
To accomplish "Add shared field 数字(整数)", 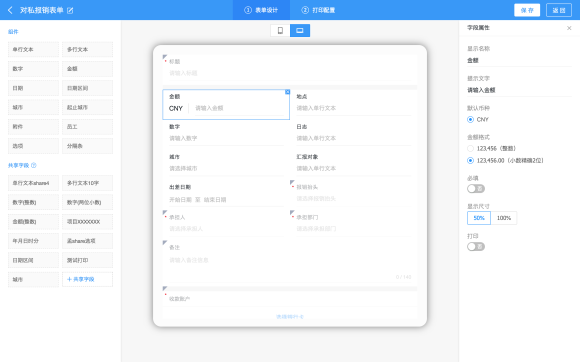I will [33, 202].
